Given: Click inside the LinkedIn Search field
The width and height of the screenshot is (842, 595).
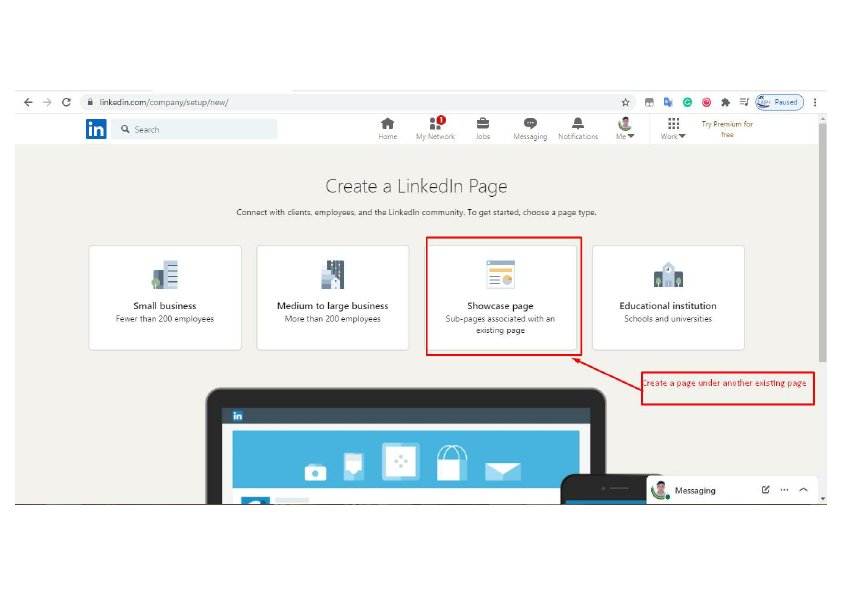Looking at the screenshot, I should coord(194,129).
